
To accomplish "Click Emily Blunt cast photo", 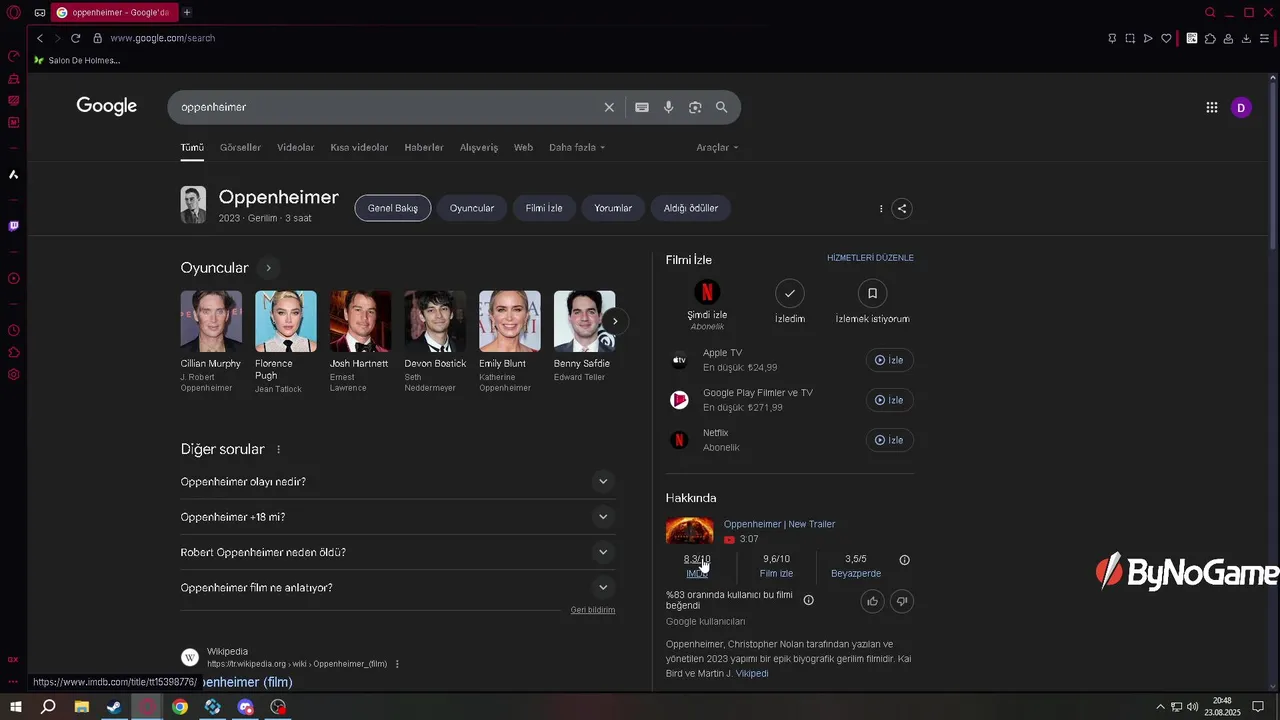I will (x=510, y=321).
